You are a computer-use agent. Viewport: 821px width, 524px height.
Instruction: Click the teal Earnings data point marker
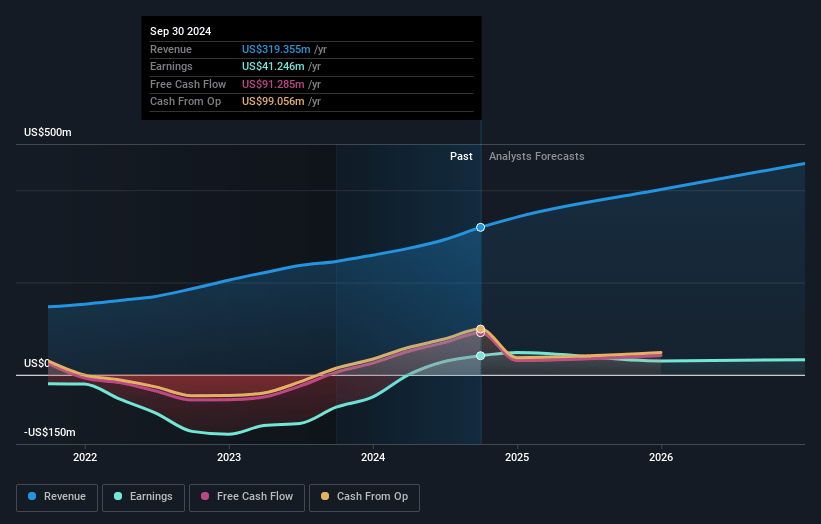480,356
